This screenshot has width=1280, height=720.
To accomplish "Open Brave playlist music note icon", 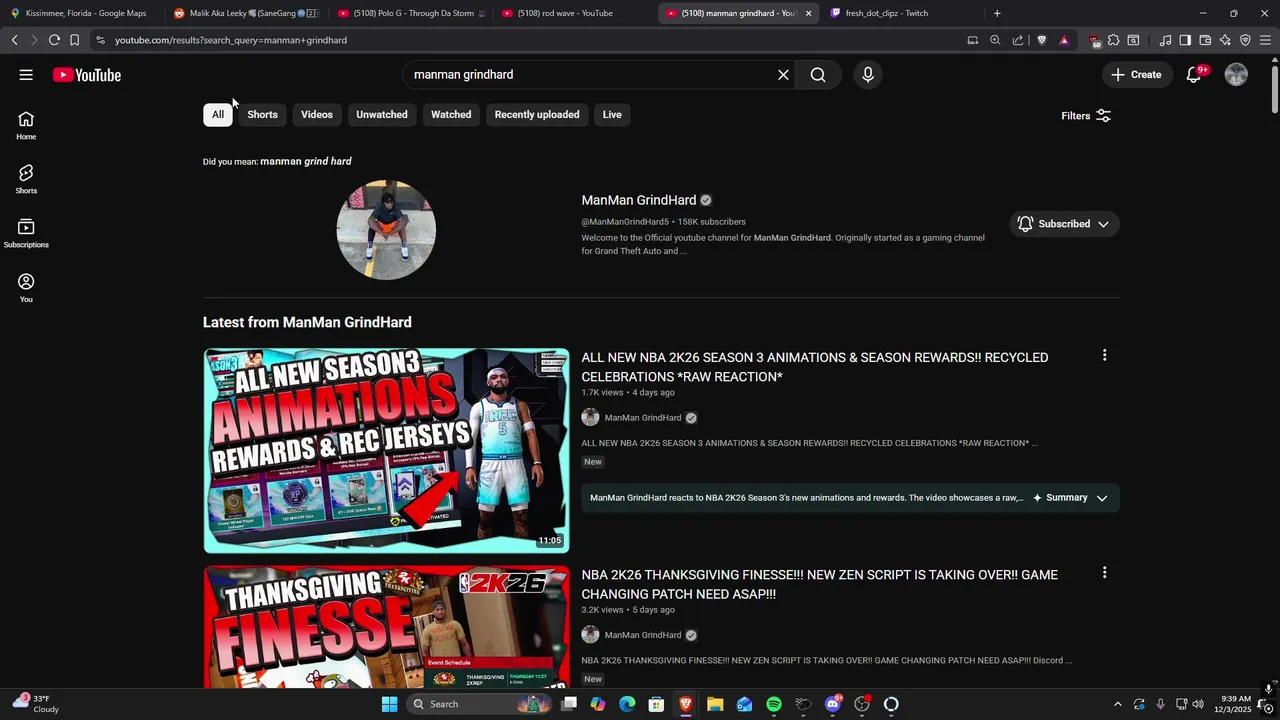I will pyautogui.click(x=1165, y=40).
